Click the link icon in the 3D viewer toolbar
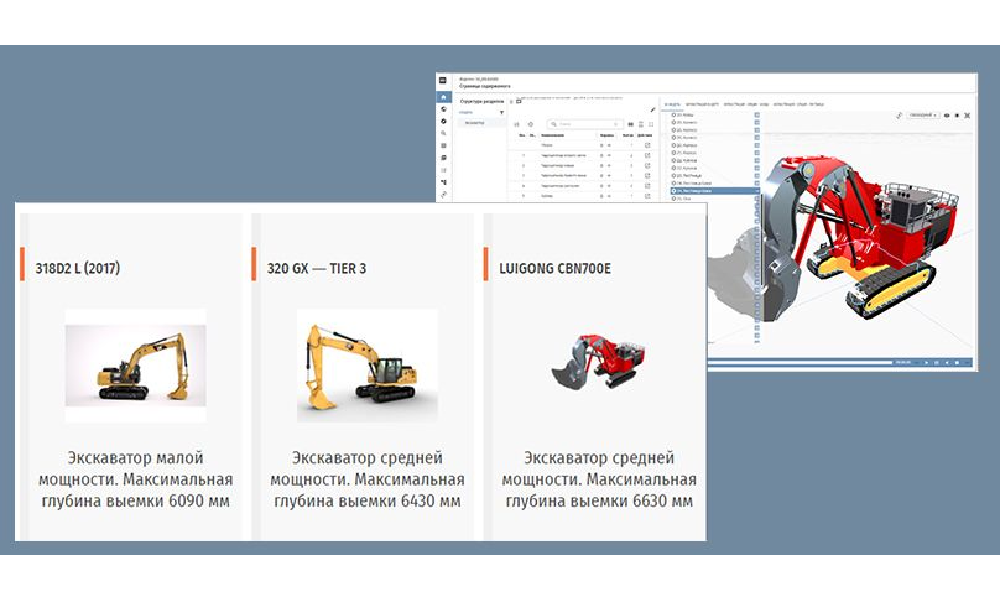The width and height of the screenshot is (1000, 600). (899, 116)
